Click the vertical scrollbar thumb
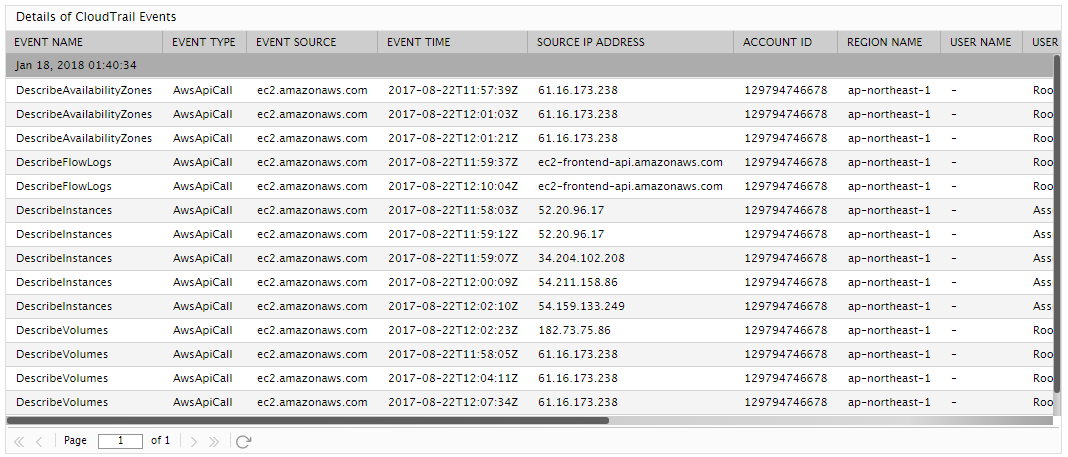This screenshot has height=457, width=1068. coord(1057,223)
